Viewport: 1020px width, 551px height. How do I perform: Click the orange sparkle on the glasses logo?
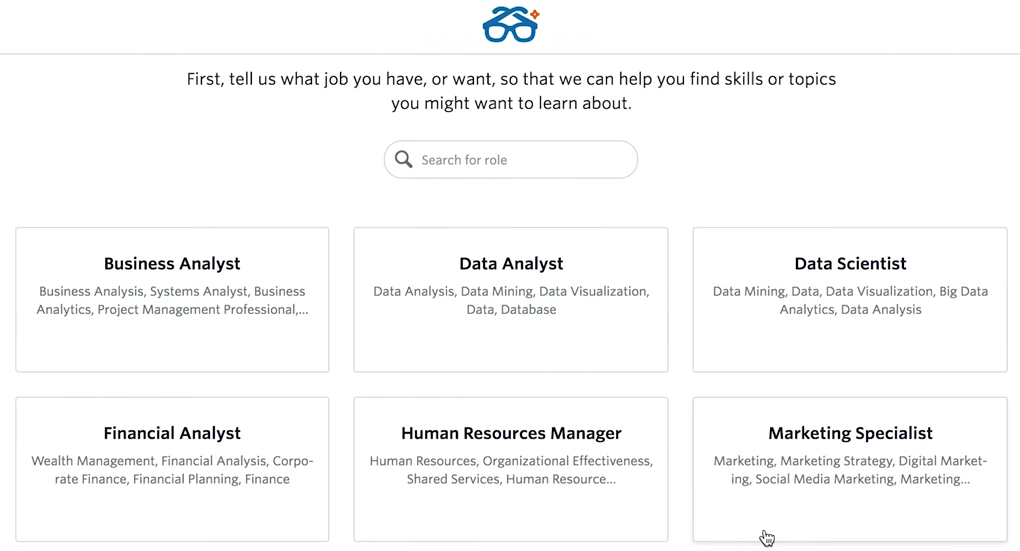(x=535, y=14)
